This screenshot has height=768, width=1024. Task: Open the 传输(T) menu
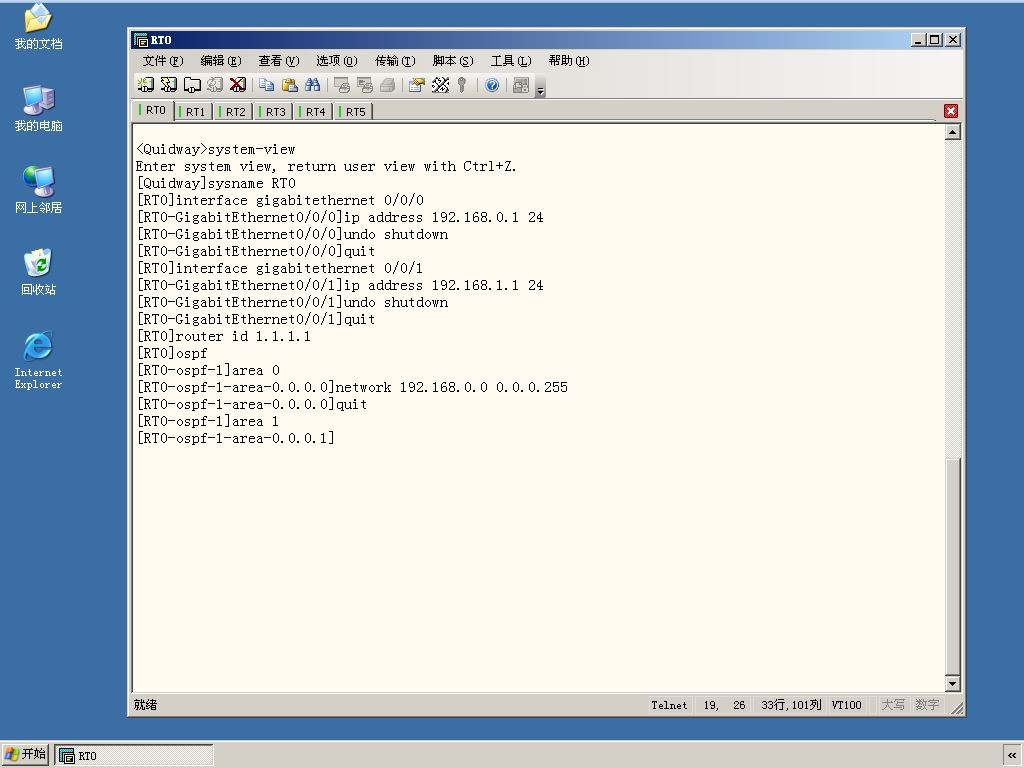[x=394, y=61]
